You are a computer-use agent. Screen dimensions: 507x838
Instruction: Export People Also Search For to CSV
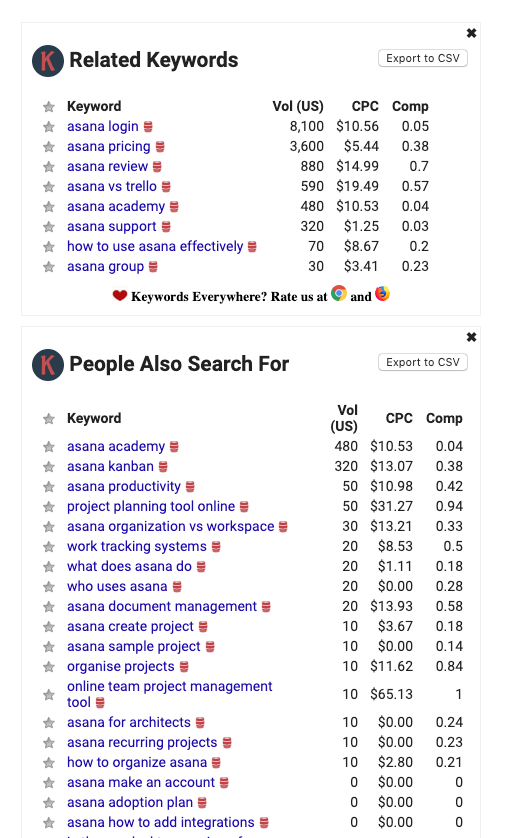423,362
